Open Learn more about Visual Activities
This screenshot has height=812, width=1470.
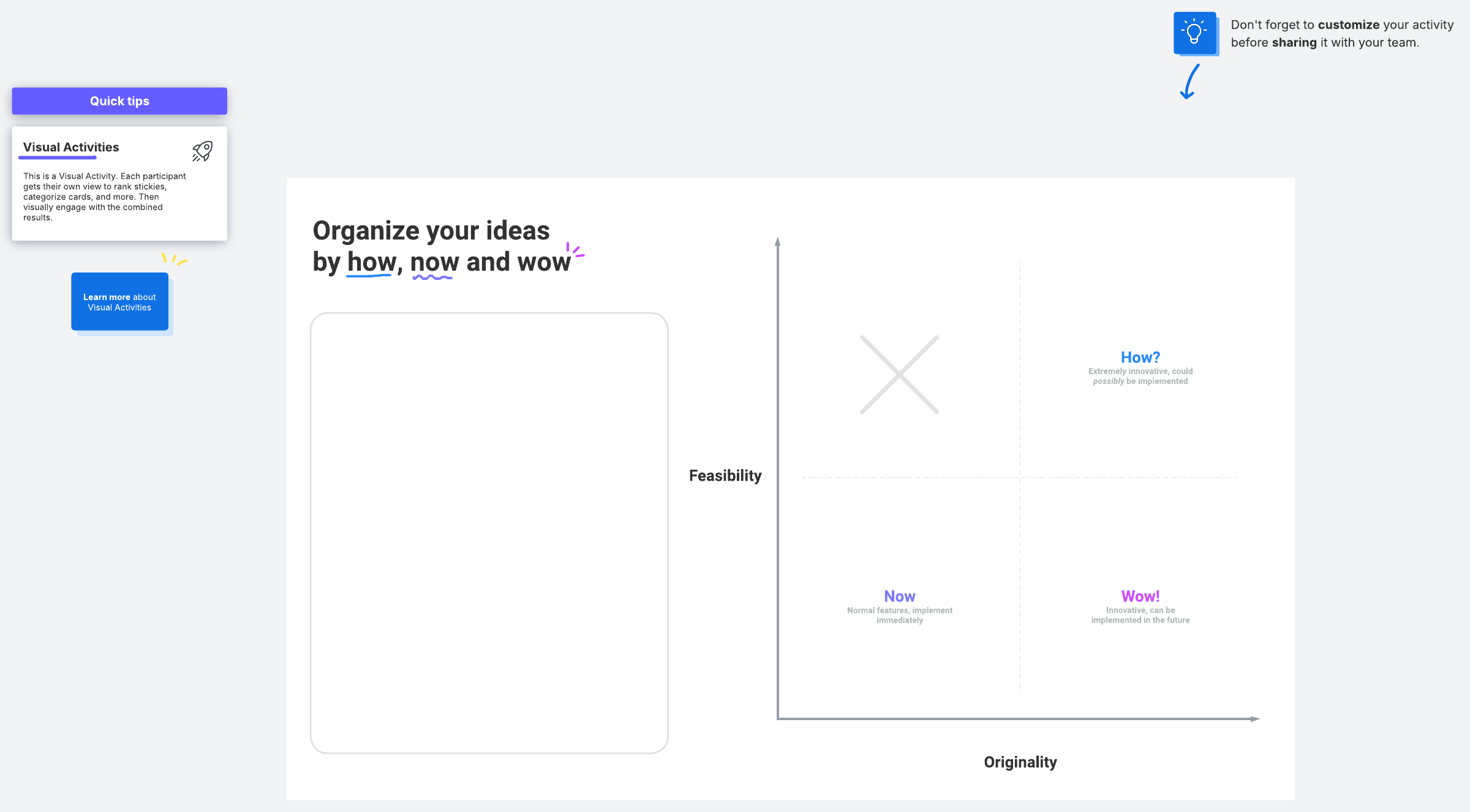[x=119, y=302]
